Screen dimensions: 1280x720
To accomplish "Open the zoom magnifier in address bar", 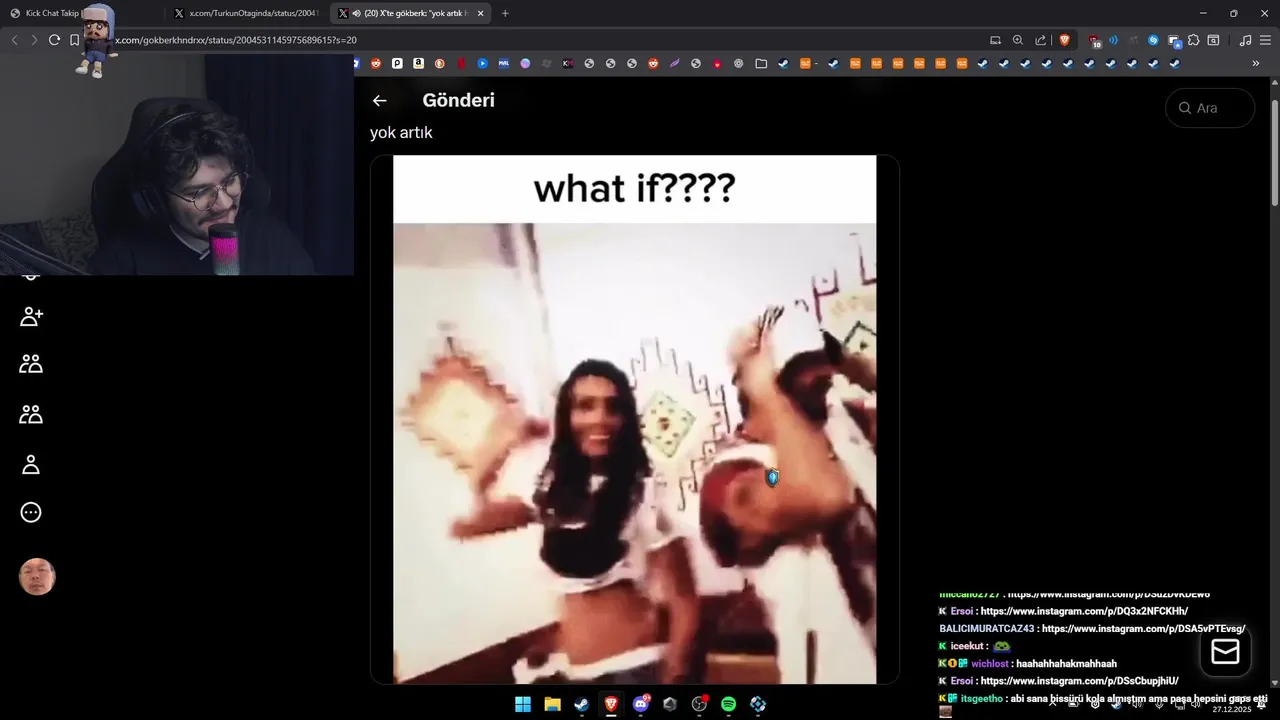I will pos(1018,40).
